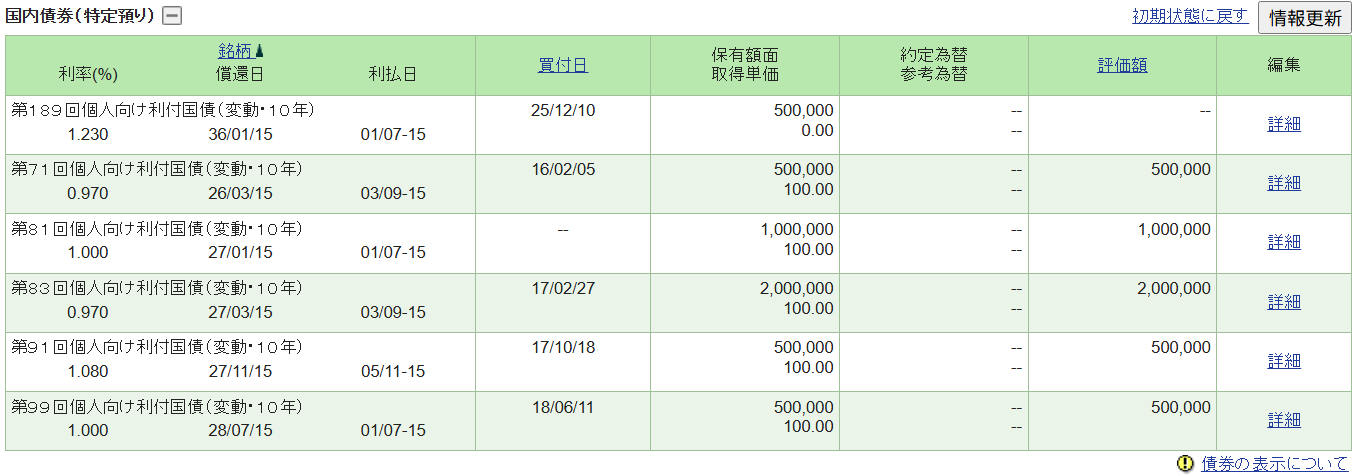Open 詳細 for the 第83回 bond
This screenshot has height=476, width=1355.
click(x=1284, y=302)
